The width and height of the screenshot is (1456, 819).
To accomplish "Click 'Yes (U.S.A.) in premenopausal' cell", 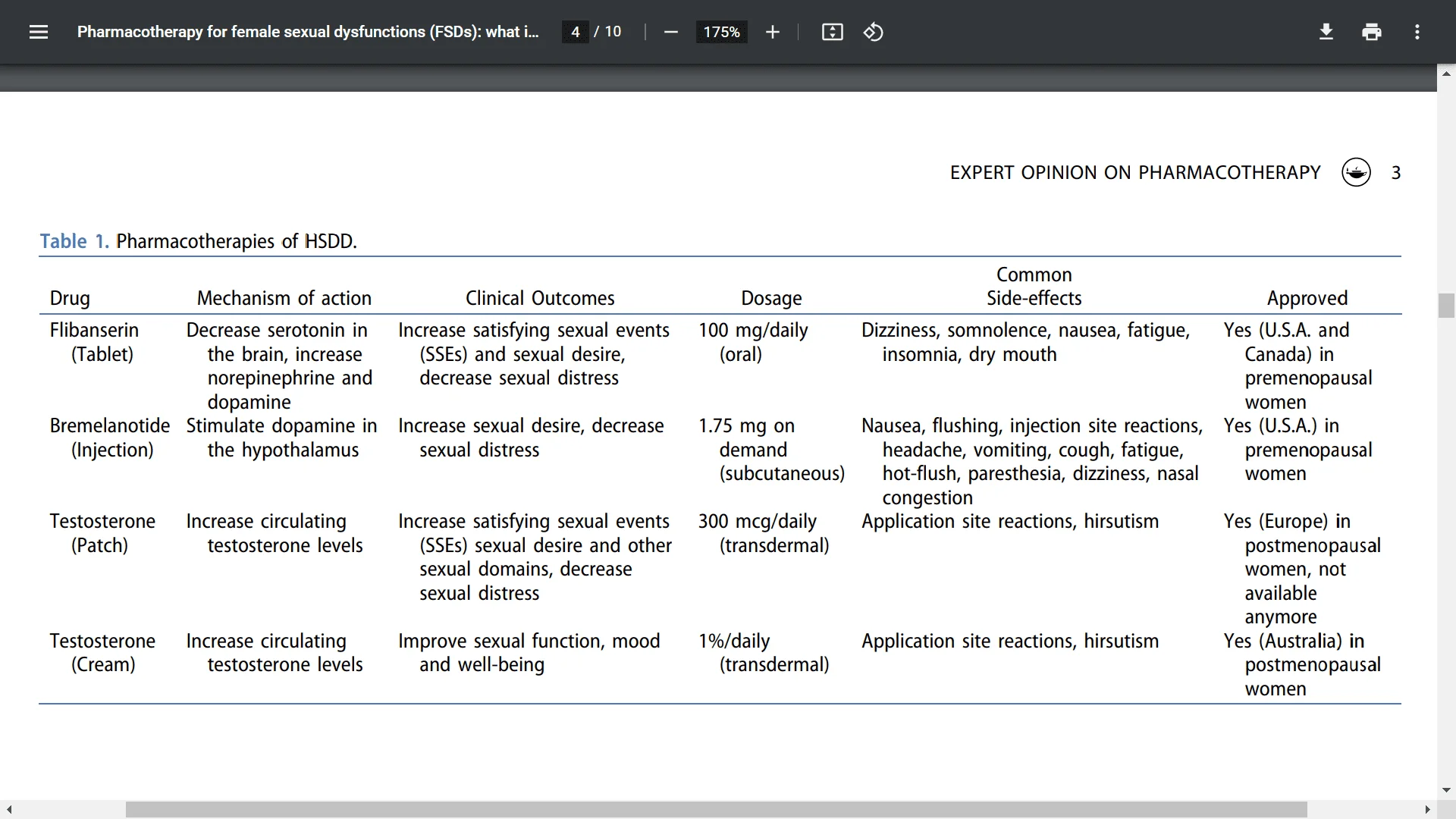I will (1298, 450).
